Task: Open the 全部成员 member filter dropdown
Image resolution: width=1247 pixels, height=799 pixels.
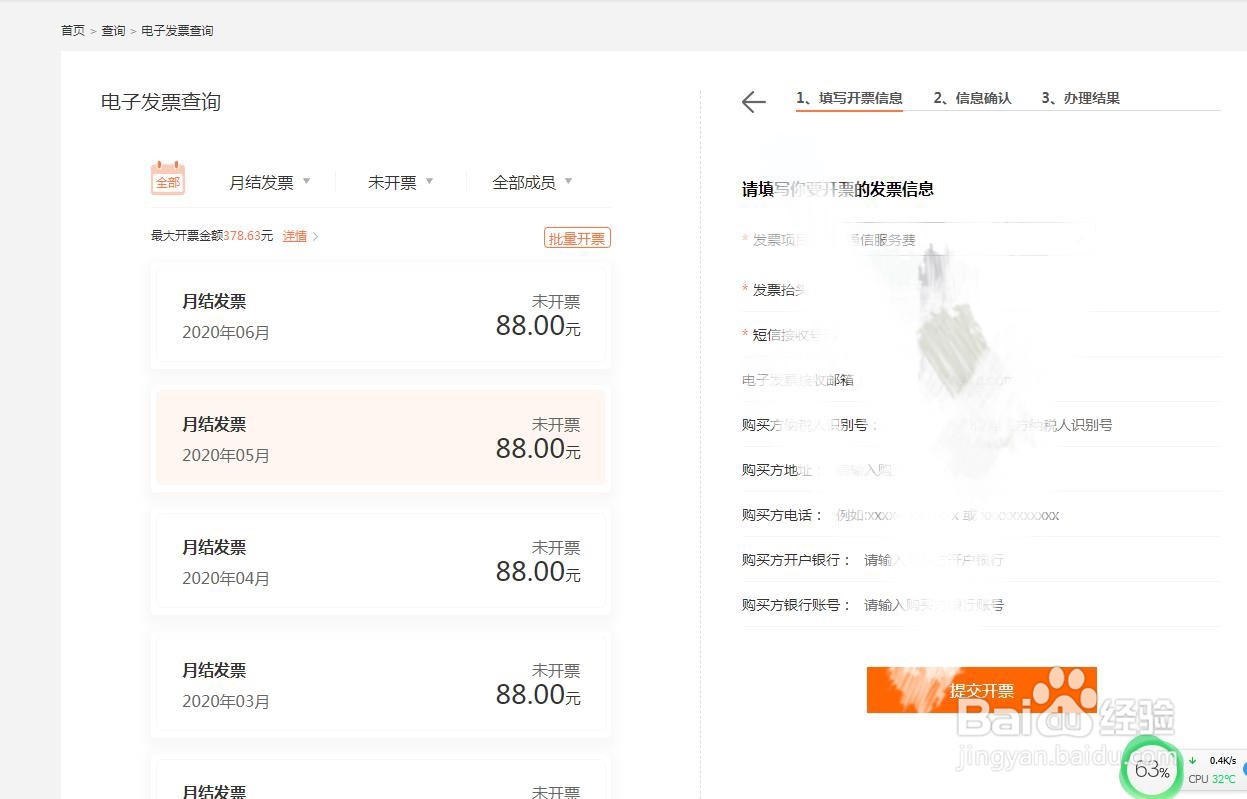Action: click(532, 181)
